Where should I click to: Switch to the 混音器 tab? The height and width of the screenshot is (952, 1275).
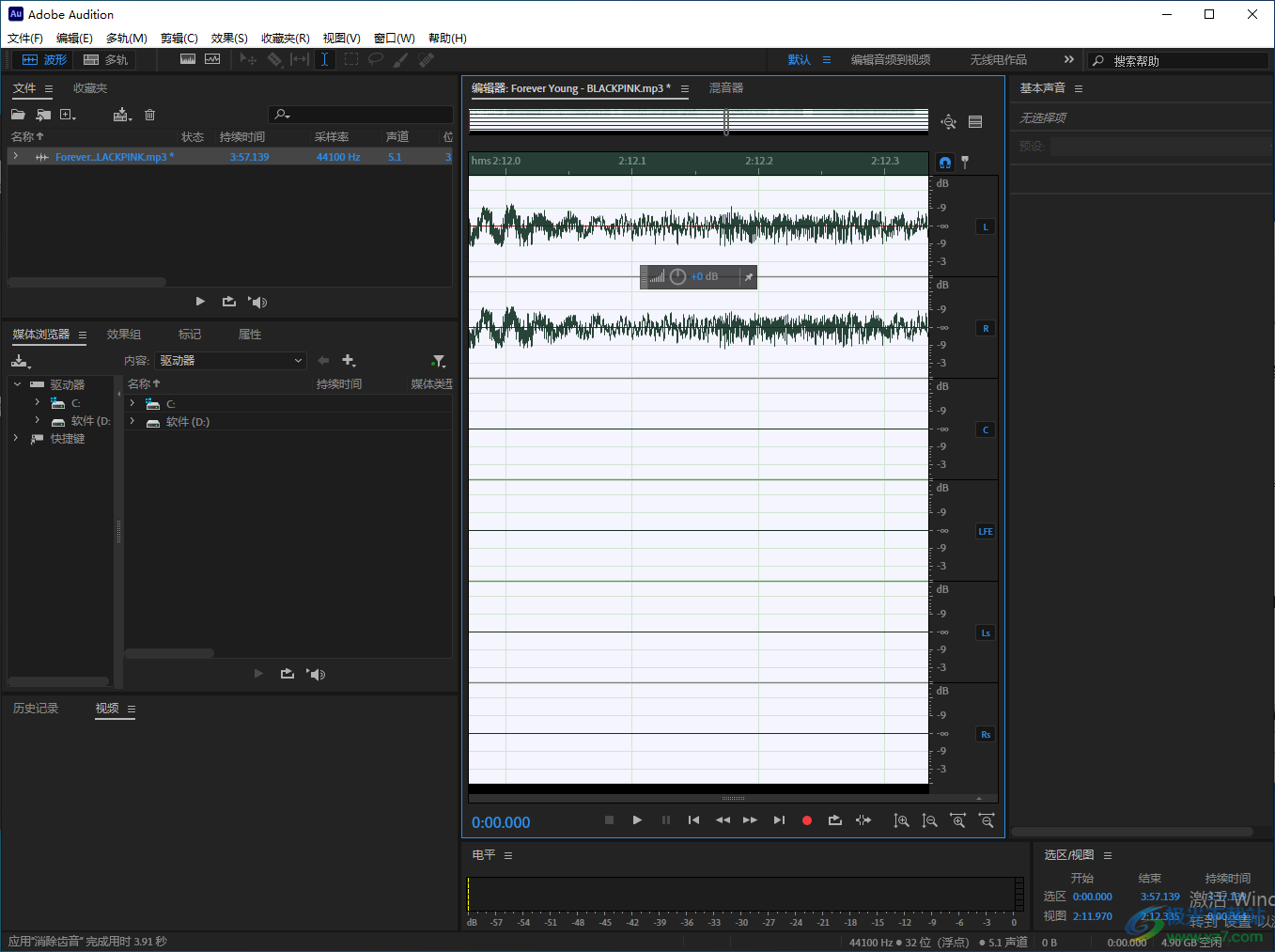[x=725, y=88]
